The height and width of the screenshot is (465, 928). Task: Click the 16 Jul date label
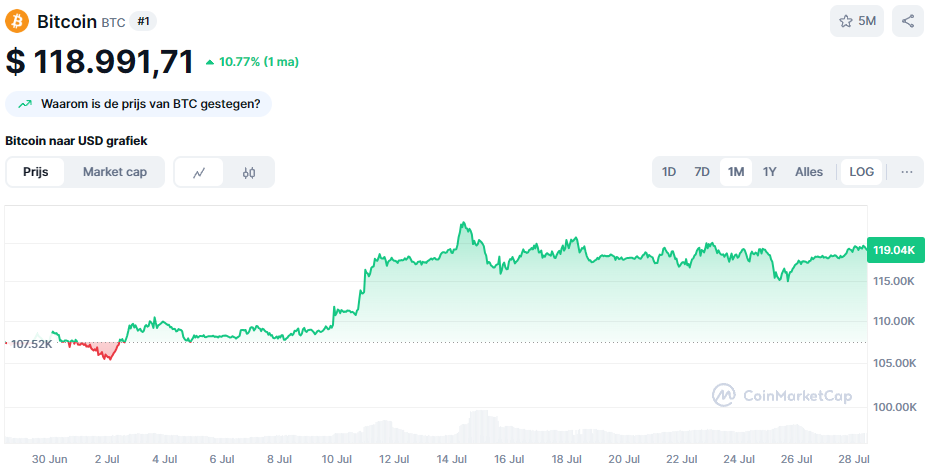tap(509, 459)
